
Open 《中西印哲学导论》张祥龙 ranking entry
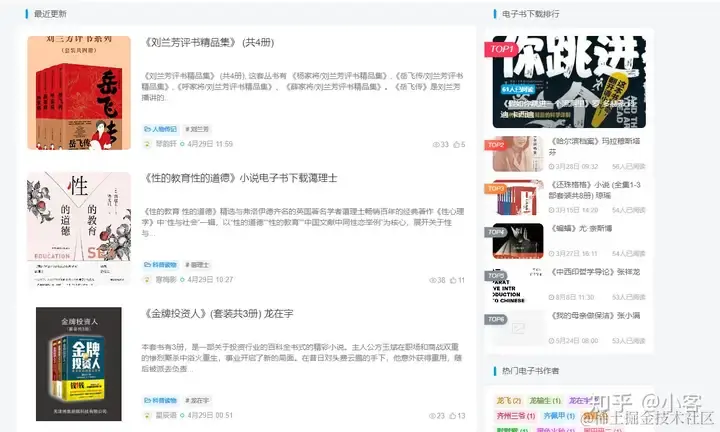click(x=596, y=272)
